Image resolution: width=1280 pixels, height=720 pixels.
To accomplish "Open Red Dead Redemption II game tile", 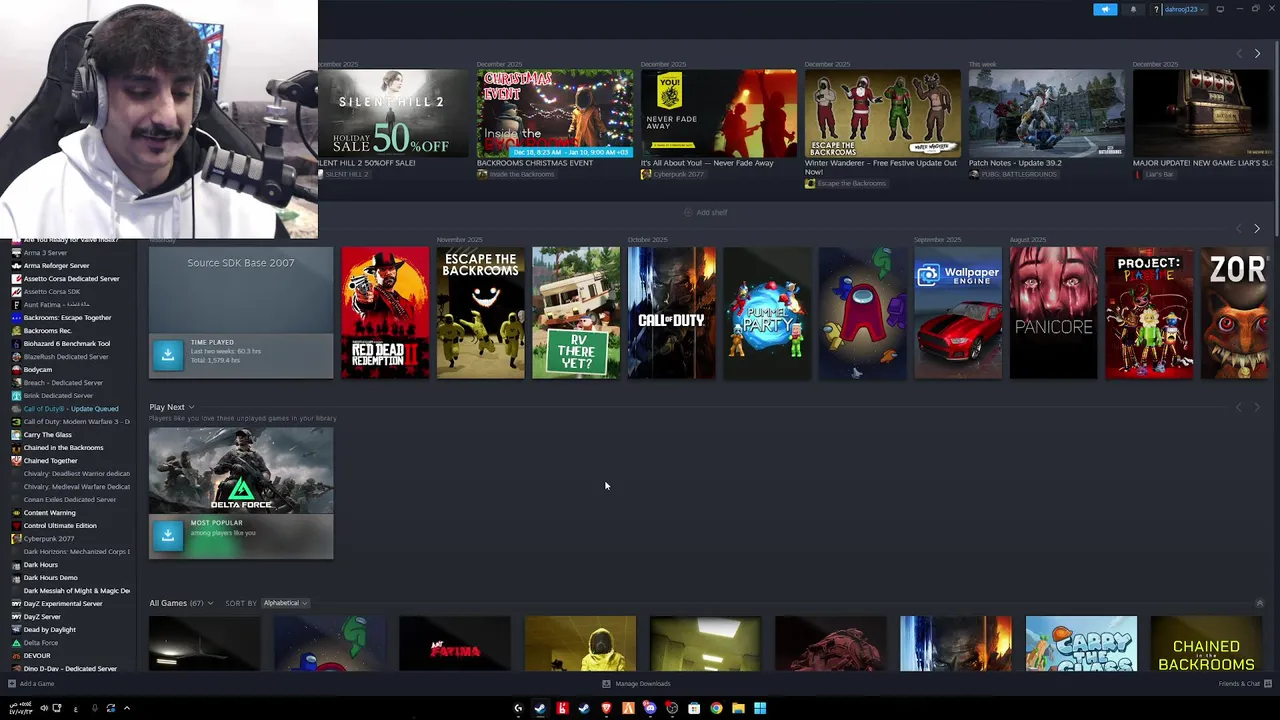I will click(x=385, y=313).
